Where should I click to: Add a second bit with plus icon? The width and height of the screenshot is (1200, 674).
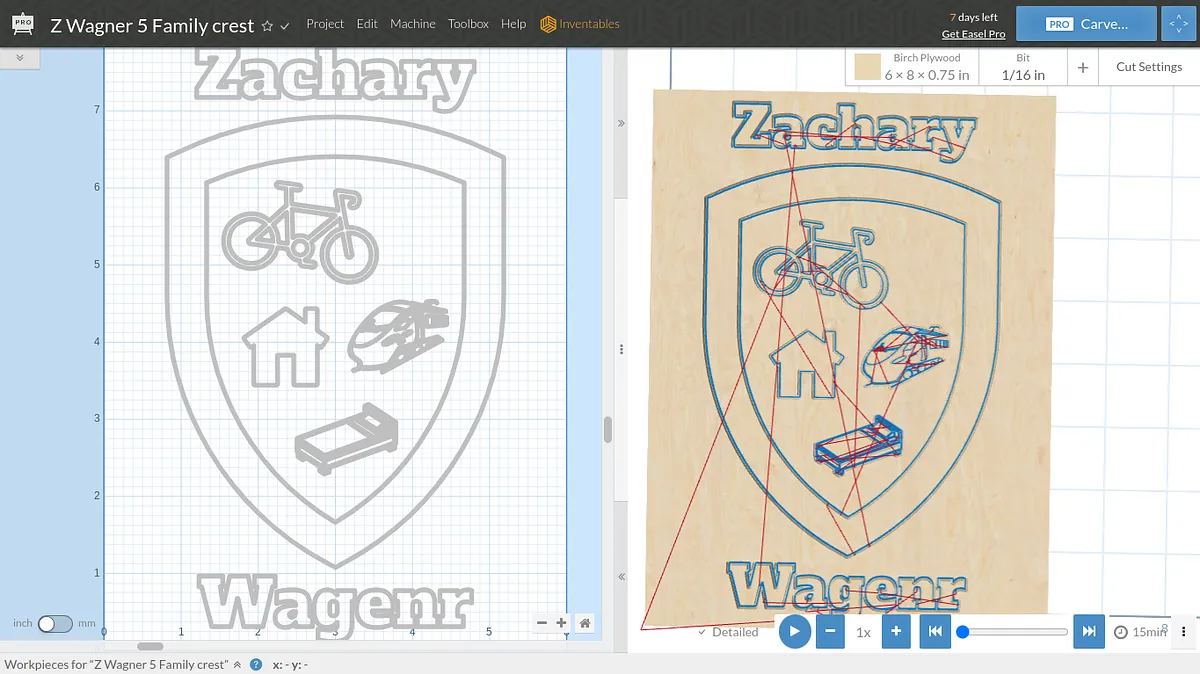[x=1083, y=67]
